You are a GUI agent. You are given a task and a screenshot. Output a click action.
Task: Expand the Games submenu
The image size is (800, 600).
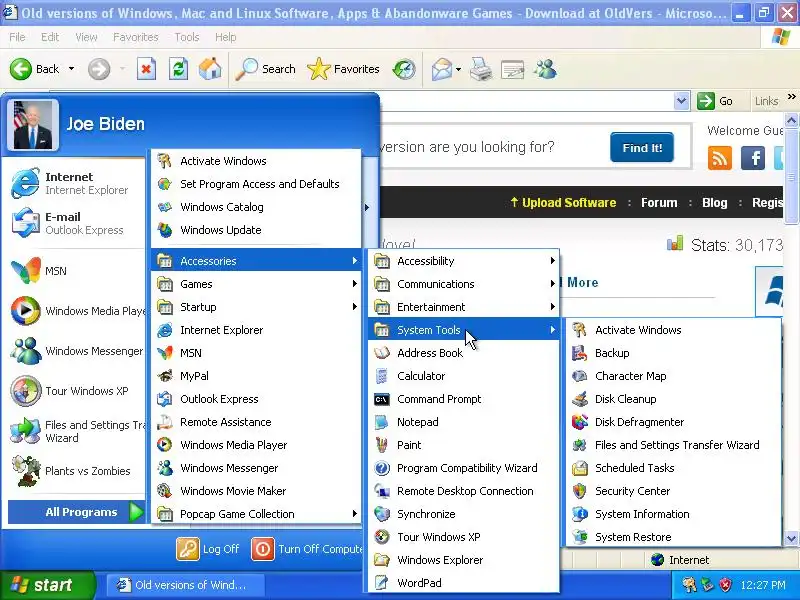coord(256,284)
